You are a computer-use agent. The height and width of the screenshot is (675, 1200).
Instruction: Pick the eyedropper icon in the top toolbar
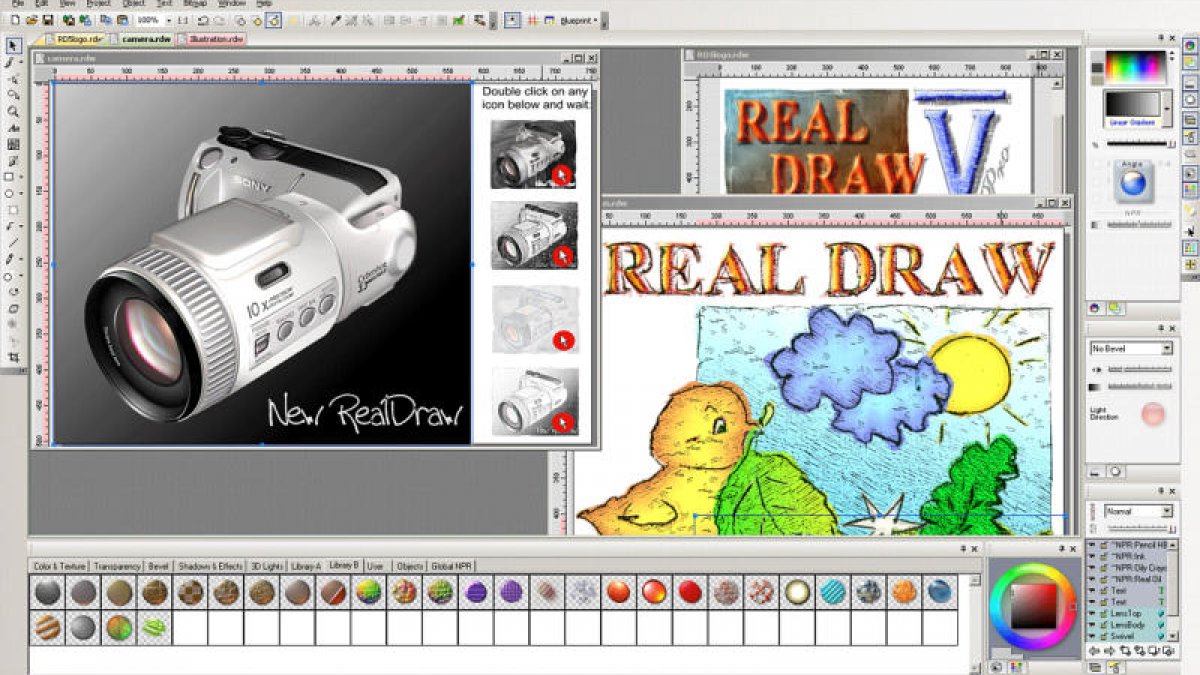(x=338, y=20)
